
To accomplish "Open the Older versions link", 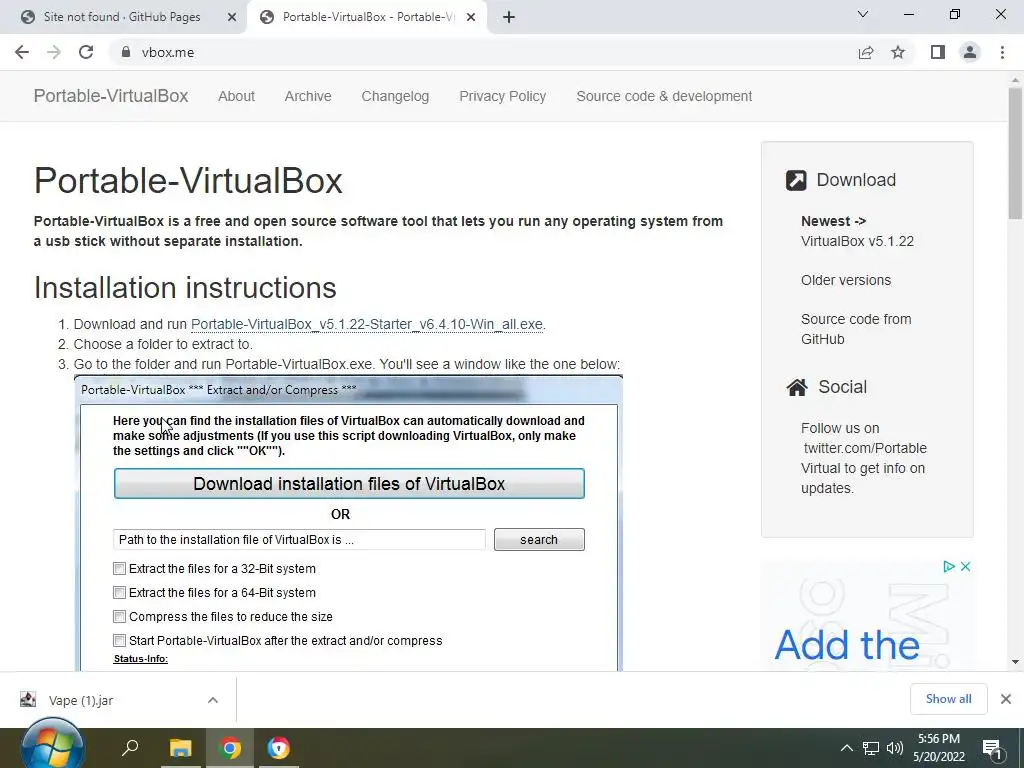I will pyautogui.click(x=846, y=280).
